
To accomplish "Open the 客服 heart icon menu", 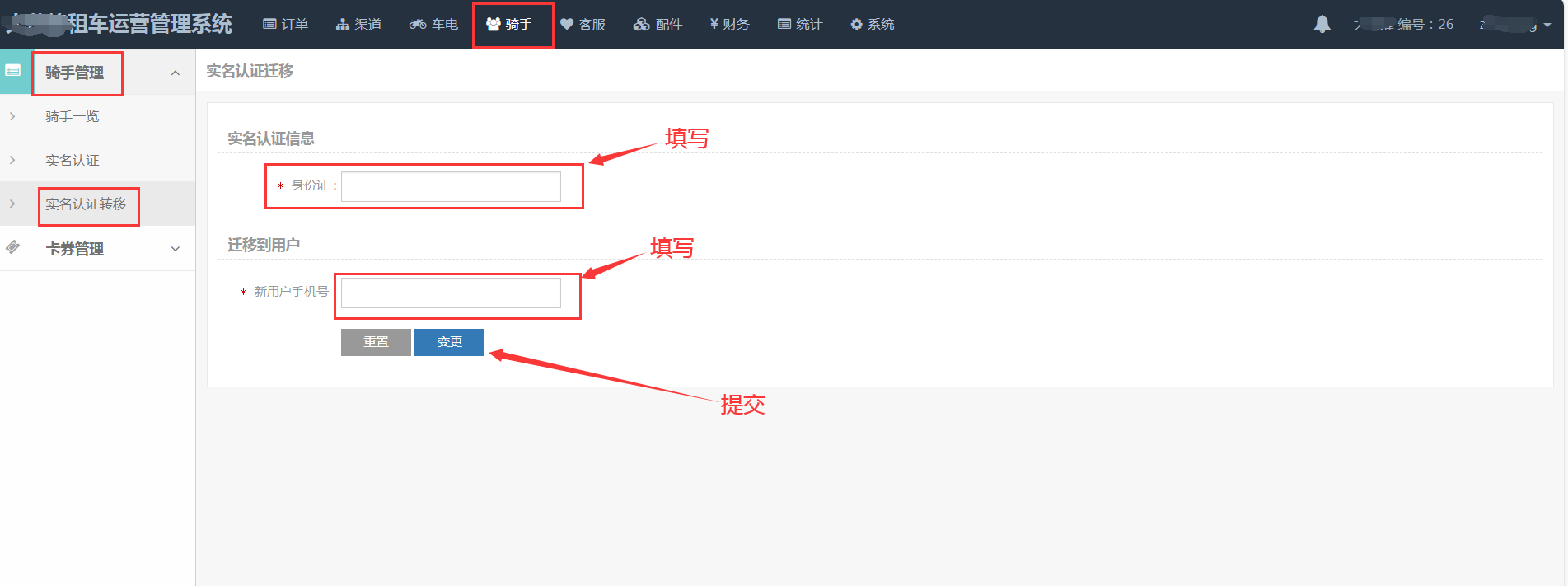I will pyautogui.click(x=583, y=25).
